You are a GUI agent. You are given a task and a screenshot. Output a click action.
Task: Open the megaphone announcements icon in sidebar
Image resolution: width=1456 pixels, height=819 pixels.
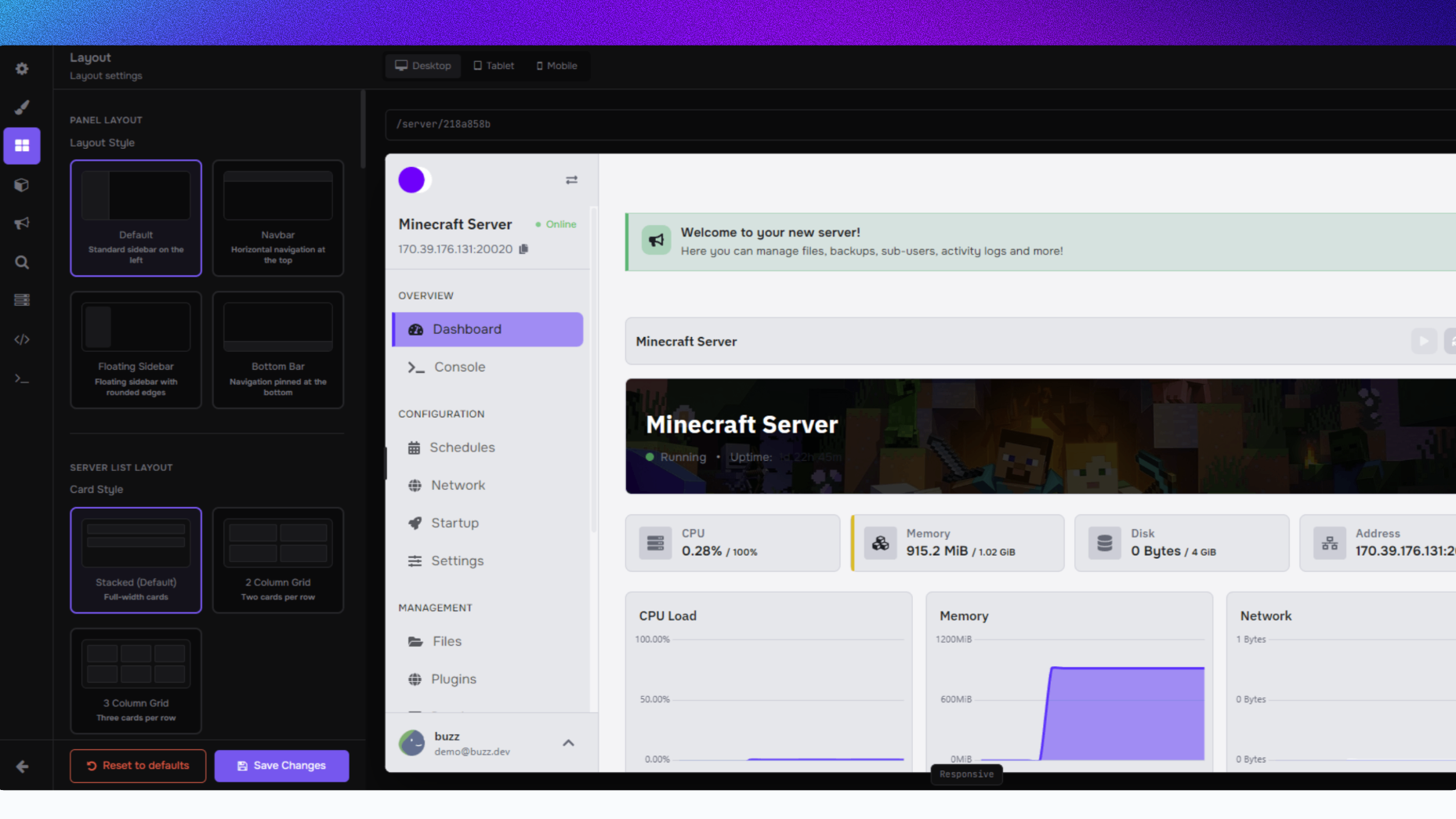pos(22,223)
